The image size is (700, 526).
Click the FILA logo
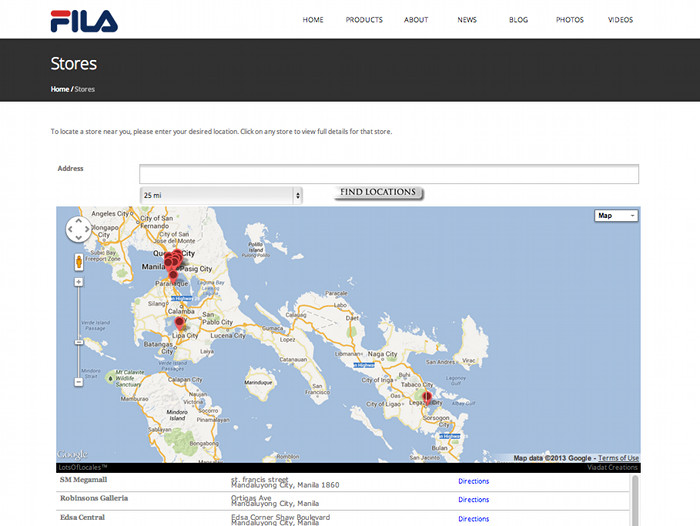click(84, 20)
